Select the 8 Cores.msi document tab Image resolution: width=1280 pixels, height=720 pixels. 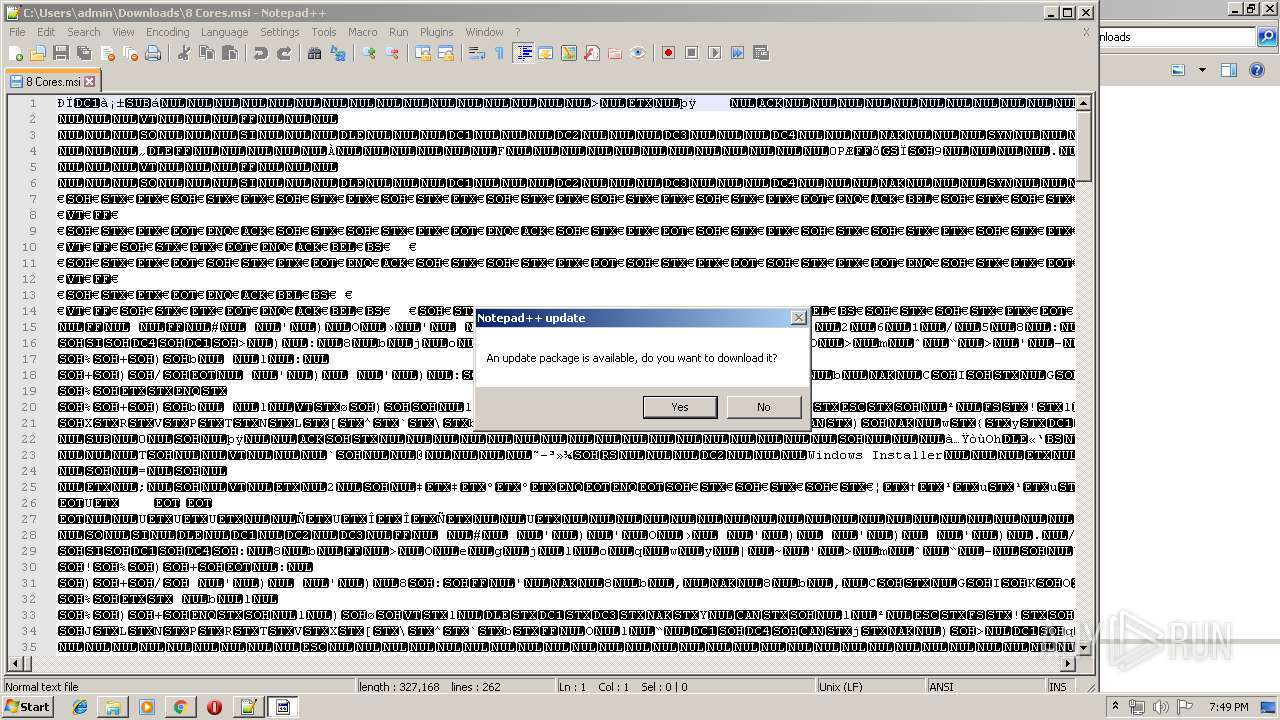(x=53, y=82)
